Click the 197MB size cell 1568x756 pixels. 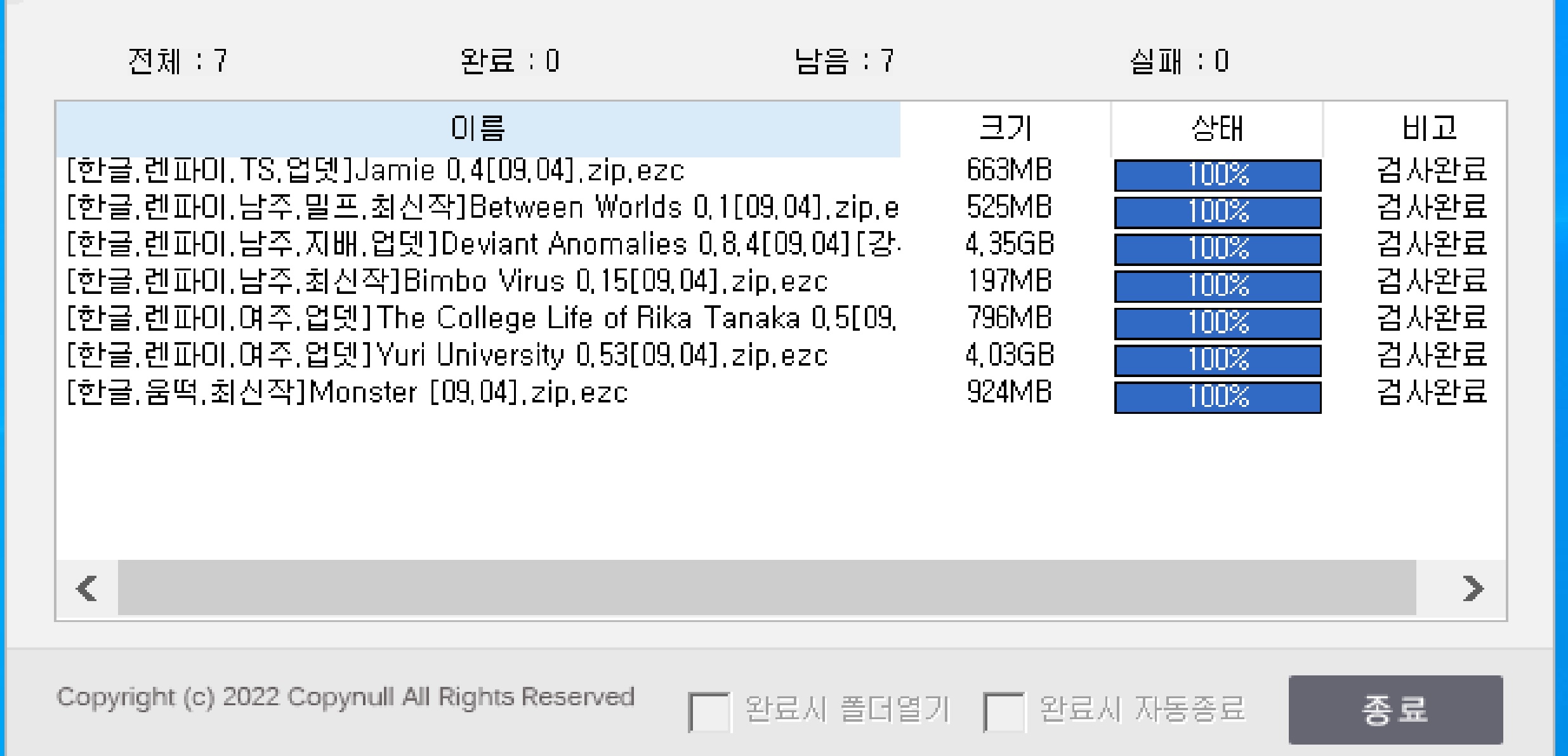[x=1009, y=281]
